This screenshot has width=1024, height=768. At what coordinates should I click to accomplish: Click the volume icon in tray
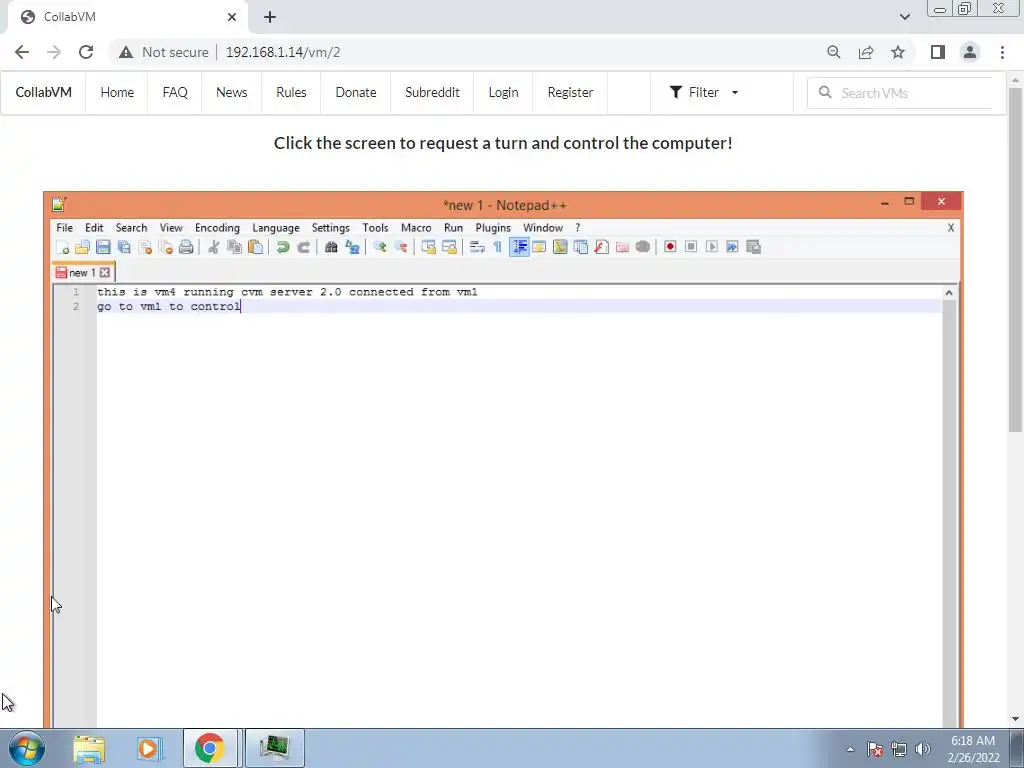tap(923, 749)
